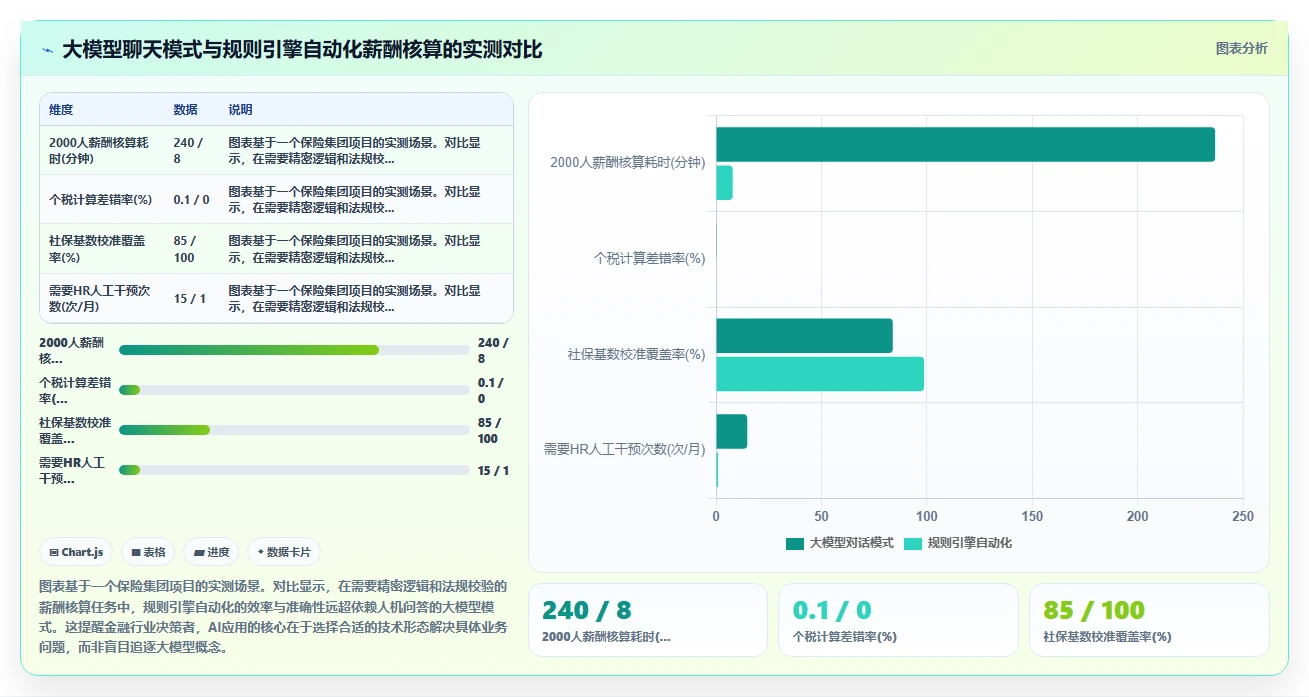
Task: Click the 说明 column header
Action: [240, 110]
